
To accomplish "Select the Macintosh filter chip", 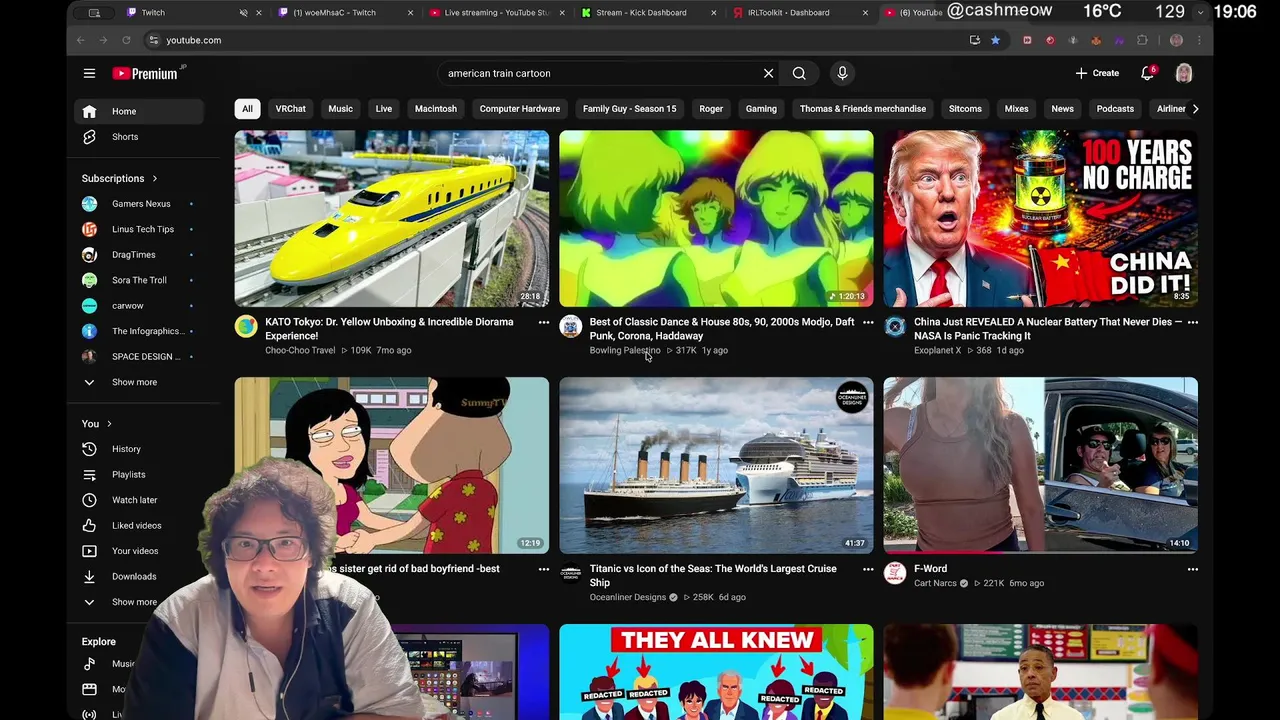I will click(x=436, y=109).
